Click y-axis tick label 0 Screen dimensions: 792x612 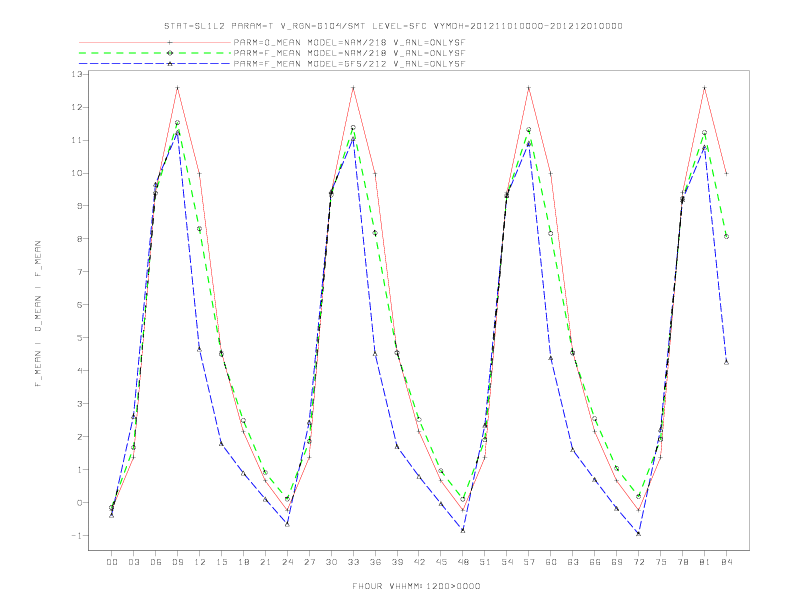point(80,503)
